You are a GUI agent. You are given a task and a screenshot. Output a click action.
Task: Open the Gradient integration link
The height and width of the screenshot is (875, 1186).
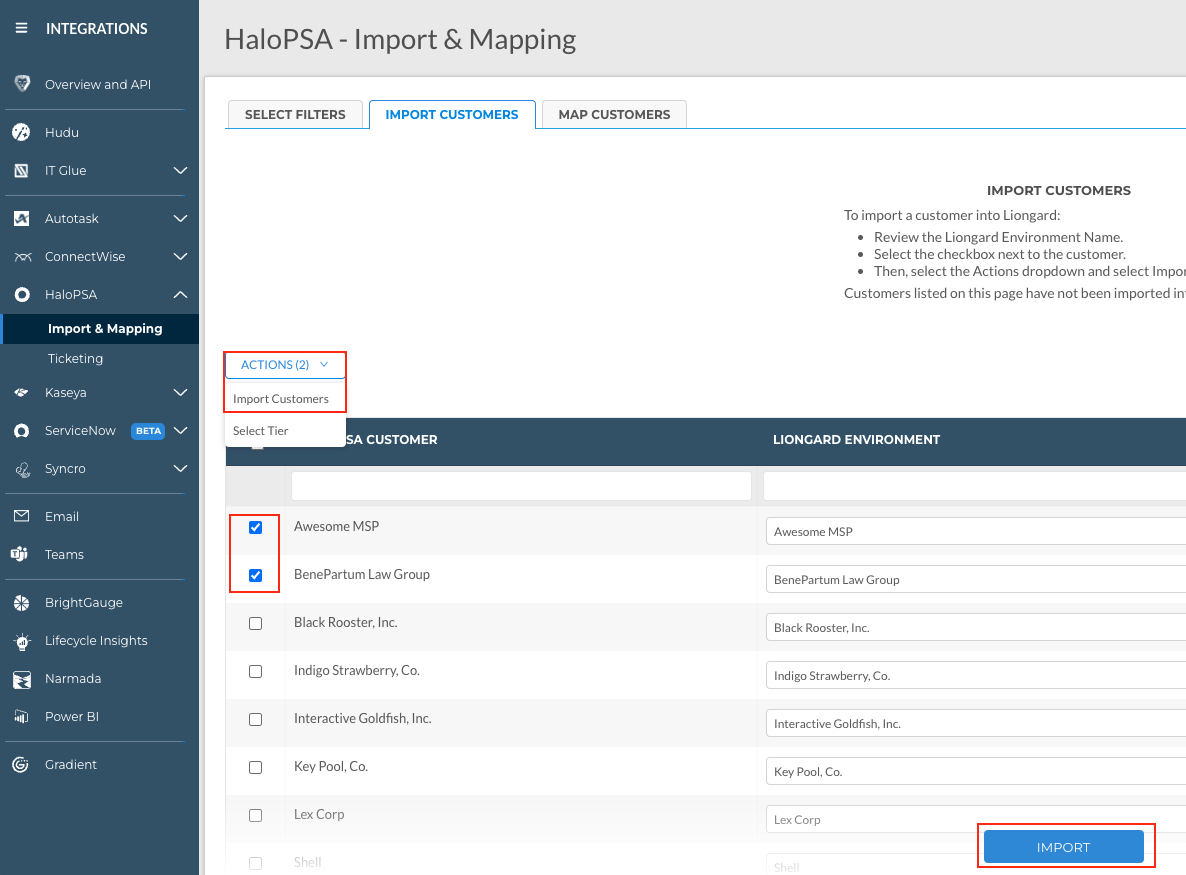coord(70,765)
